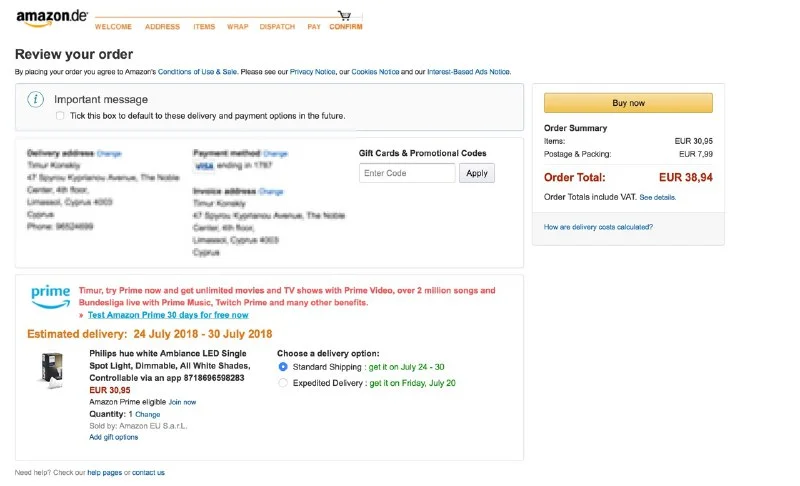This screenshot has height=486, width=800.
Task: Click the Amazon.de logo
Action: point(52,18)
